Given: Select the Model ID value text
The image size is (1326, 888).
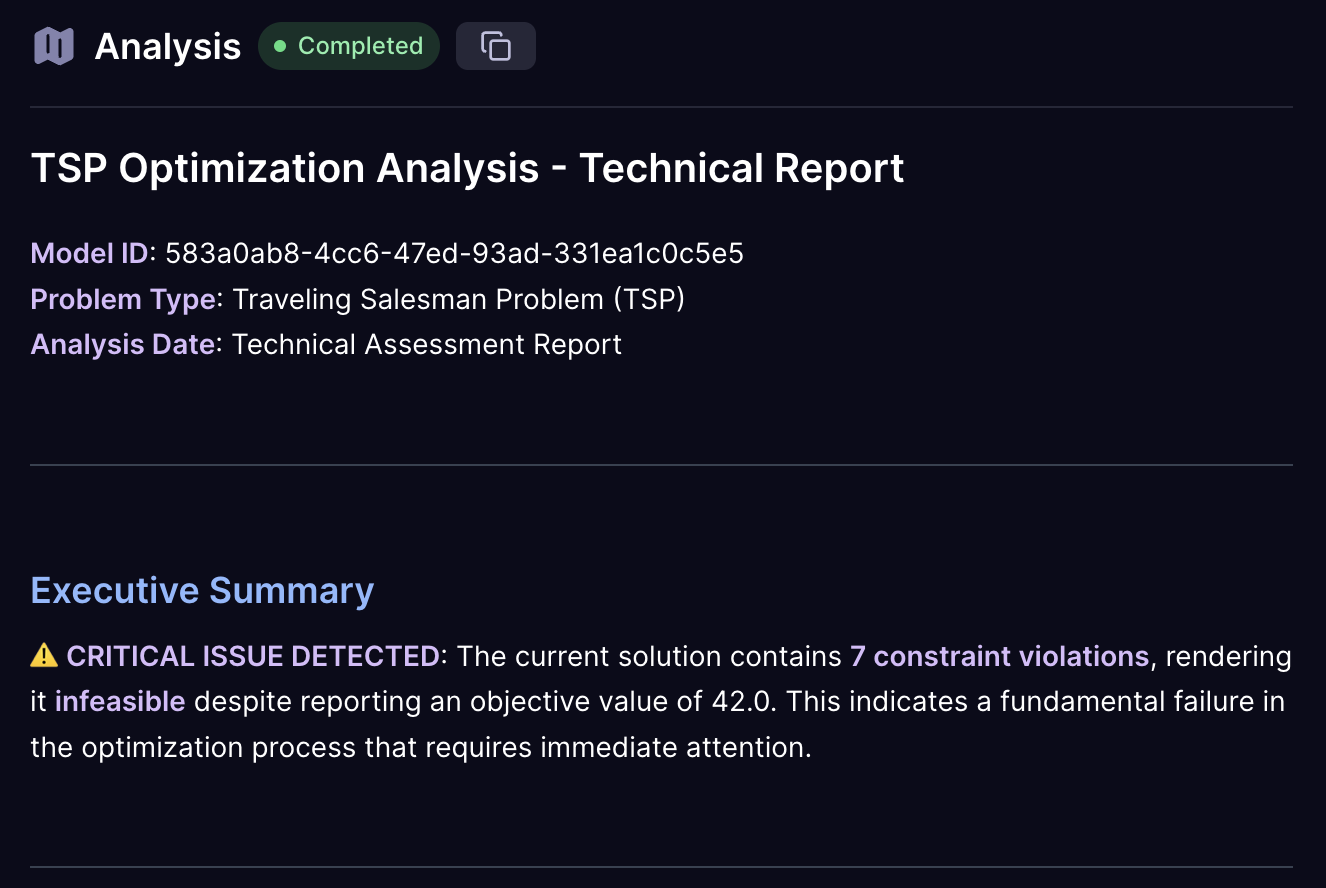Looking at the screenshot, I should (455, 253).
